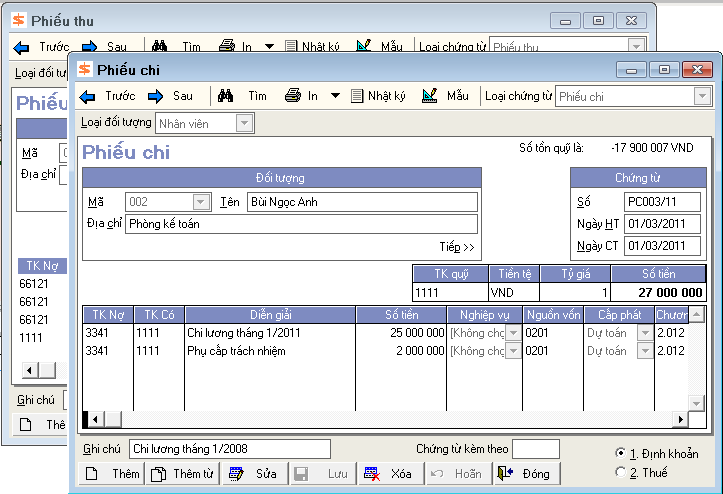The image size is (723, 494).
Task: Click the Phiếu thu window title icon
Action: coord(19,20)
